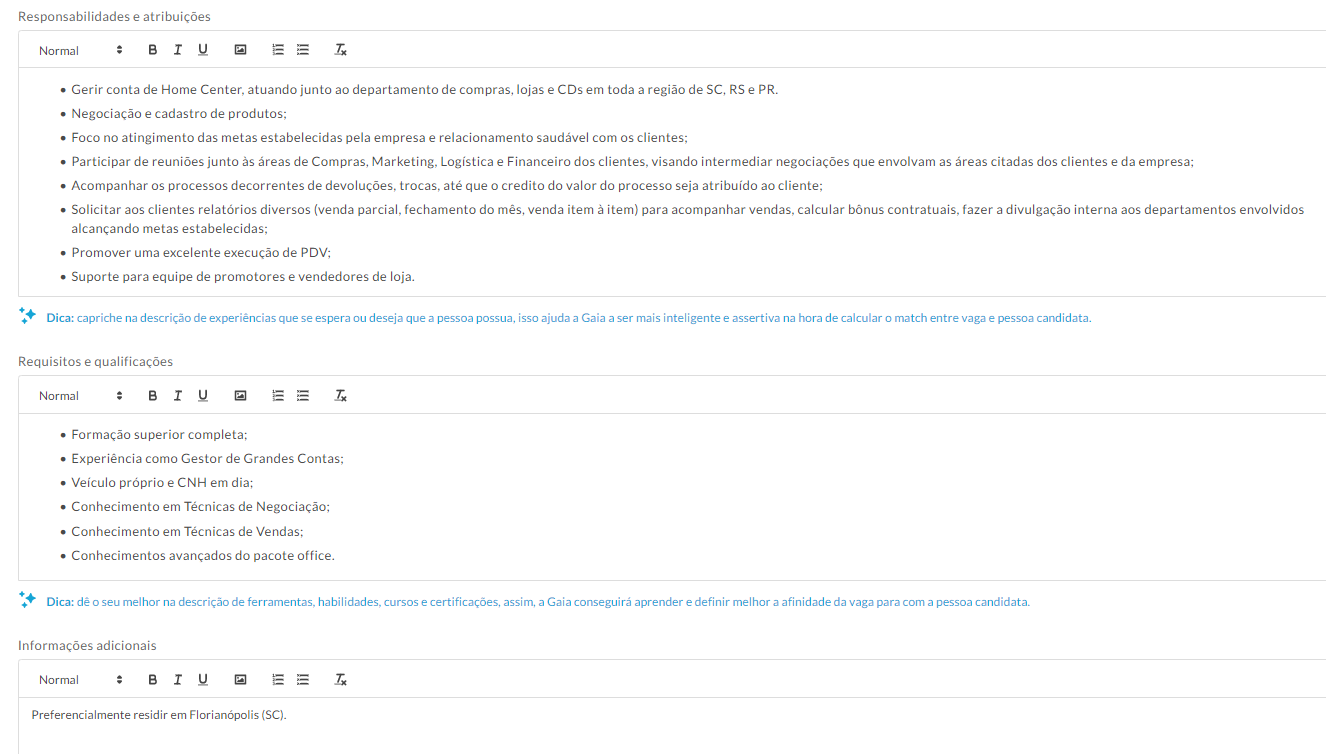Place cursor on 'Negociação e cadastro de produtos' line
This screenshot has width=1326, height=754.
(179, 114)
